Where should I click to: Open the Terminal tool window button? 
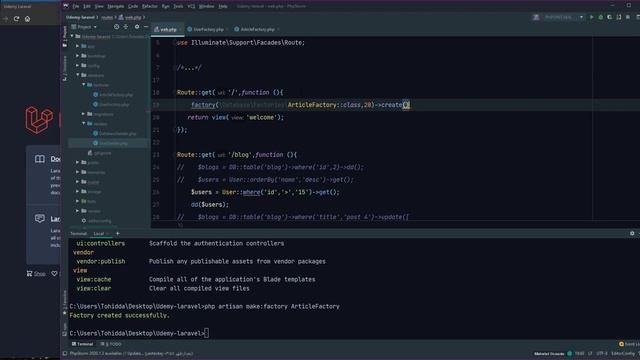coord(82,344)
